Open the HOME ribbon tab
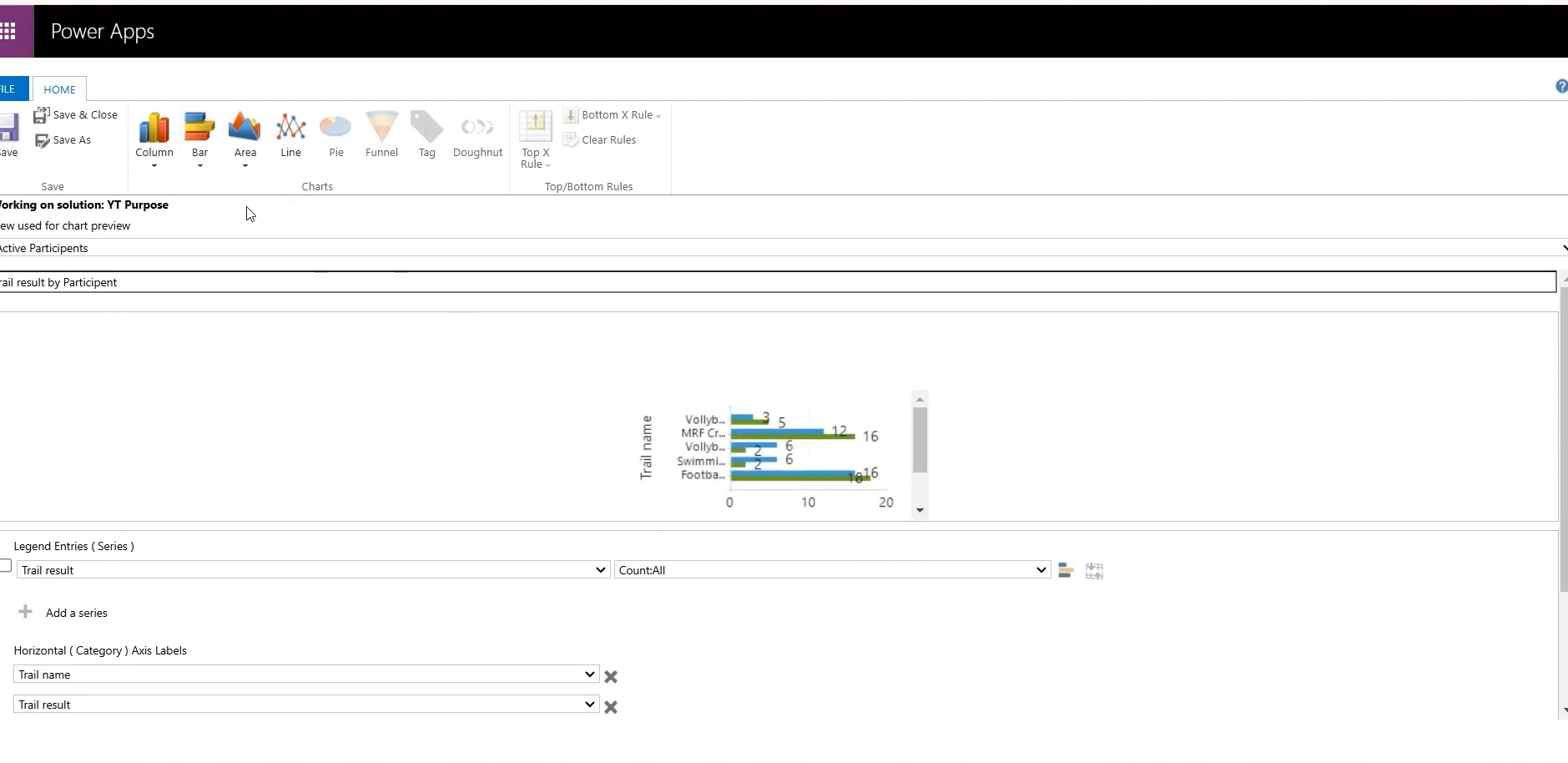Image resolution: width=1568 pixels, height=763 pixels. coord(59,89)
